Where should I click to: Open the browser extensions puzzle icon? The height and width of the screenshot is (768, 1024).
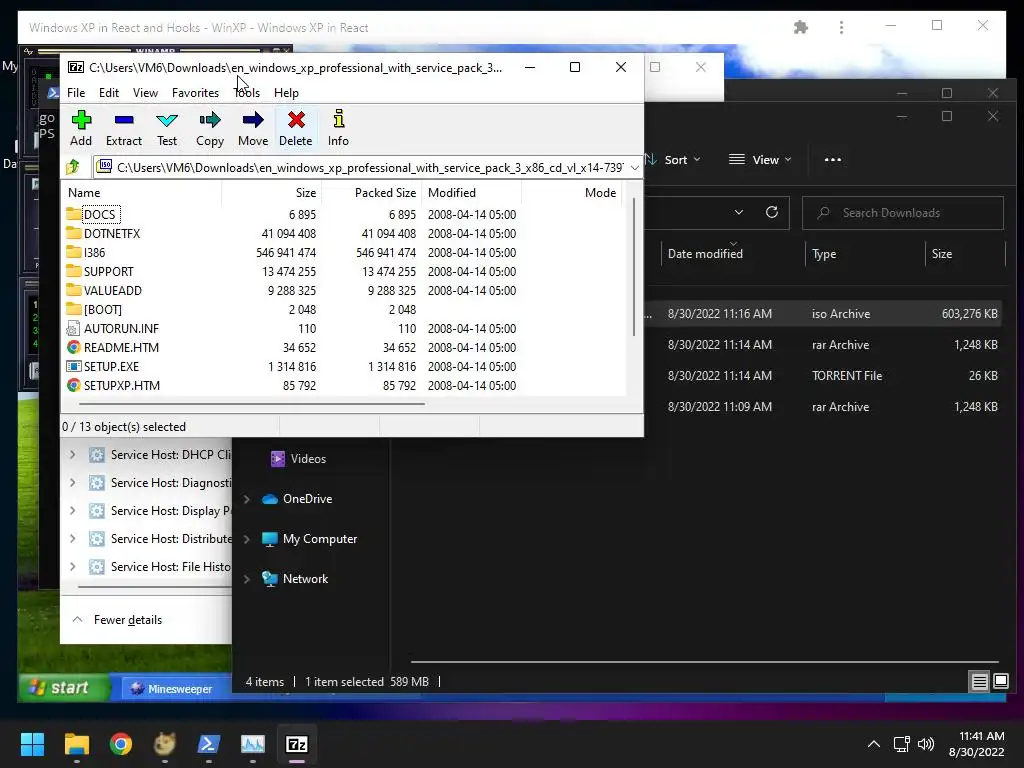point(801,27)
